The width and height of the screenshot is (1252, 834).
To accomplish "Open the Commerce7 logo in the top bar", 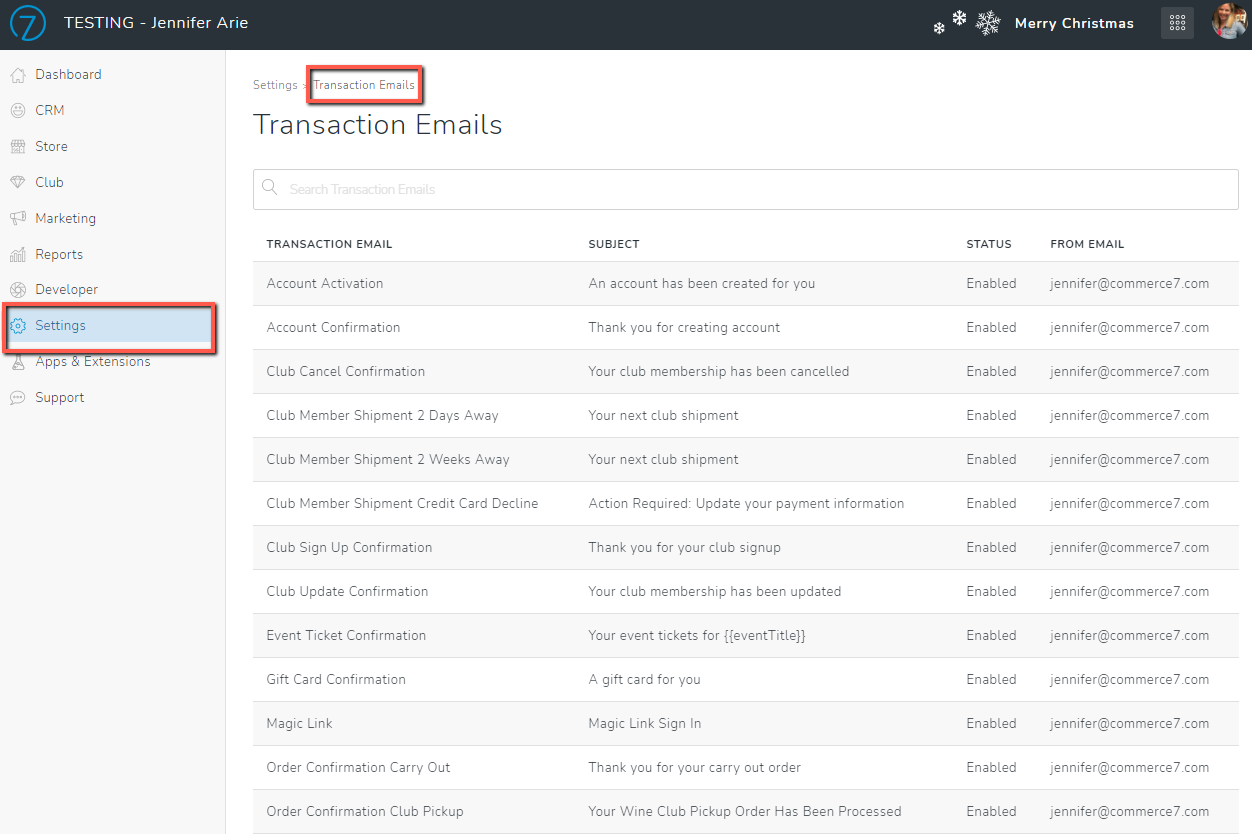I will pos(27,23).
